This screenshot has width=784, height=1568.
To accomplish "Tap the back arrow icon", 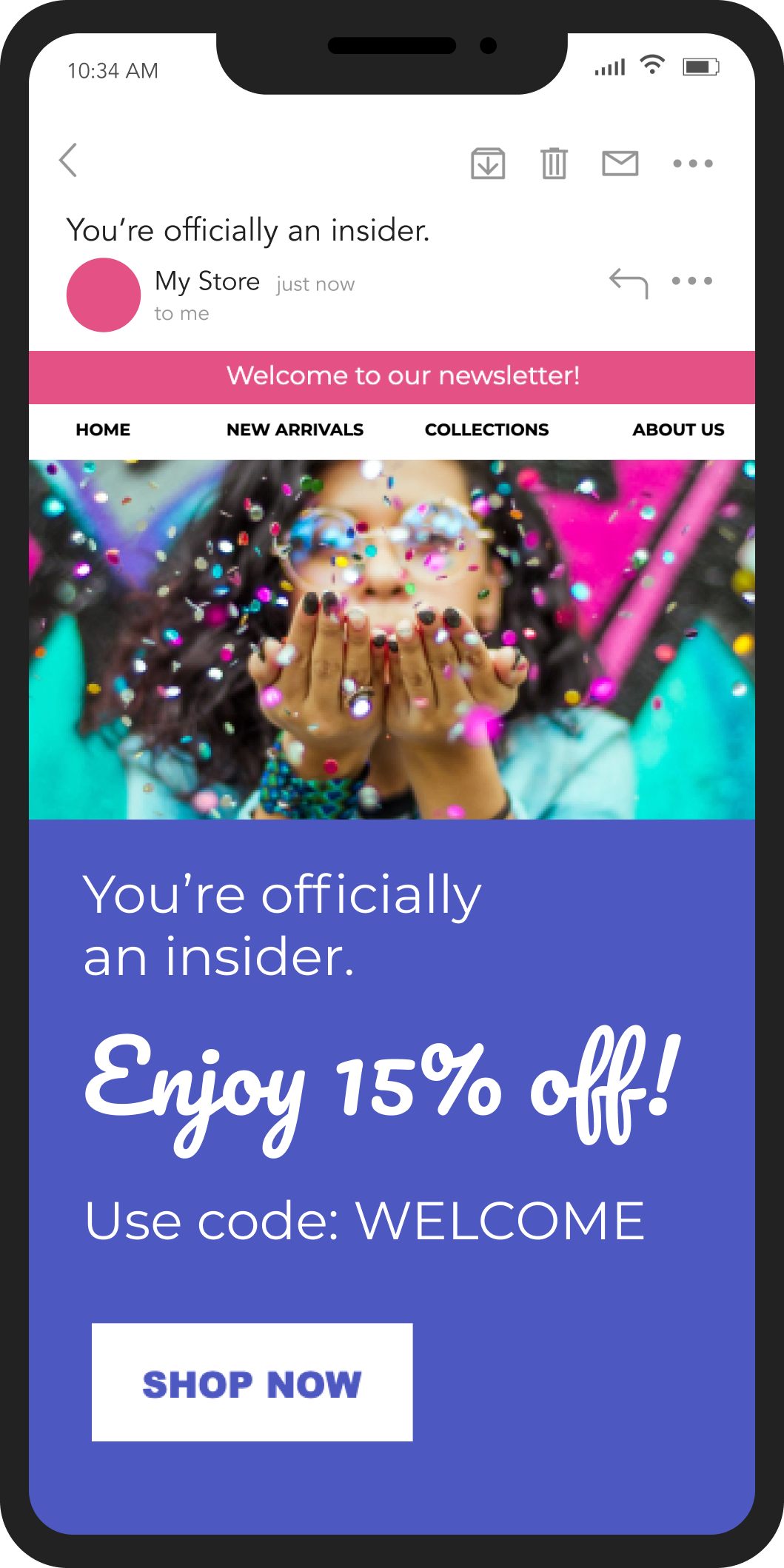I will [x=68, y=160].
